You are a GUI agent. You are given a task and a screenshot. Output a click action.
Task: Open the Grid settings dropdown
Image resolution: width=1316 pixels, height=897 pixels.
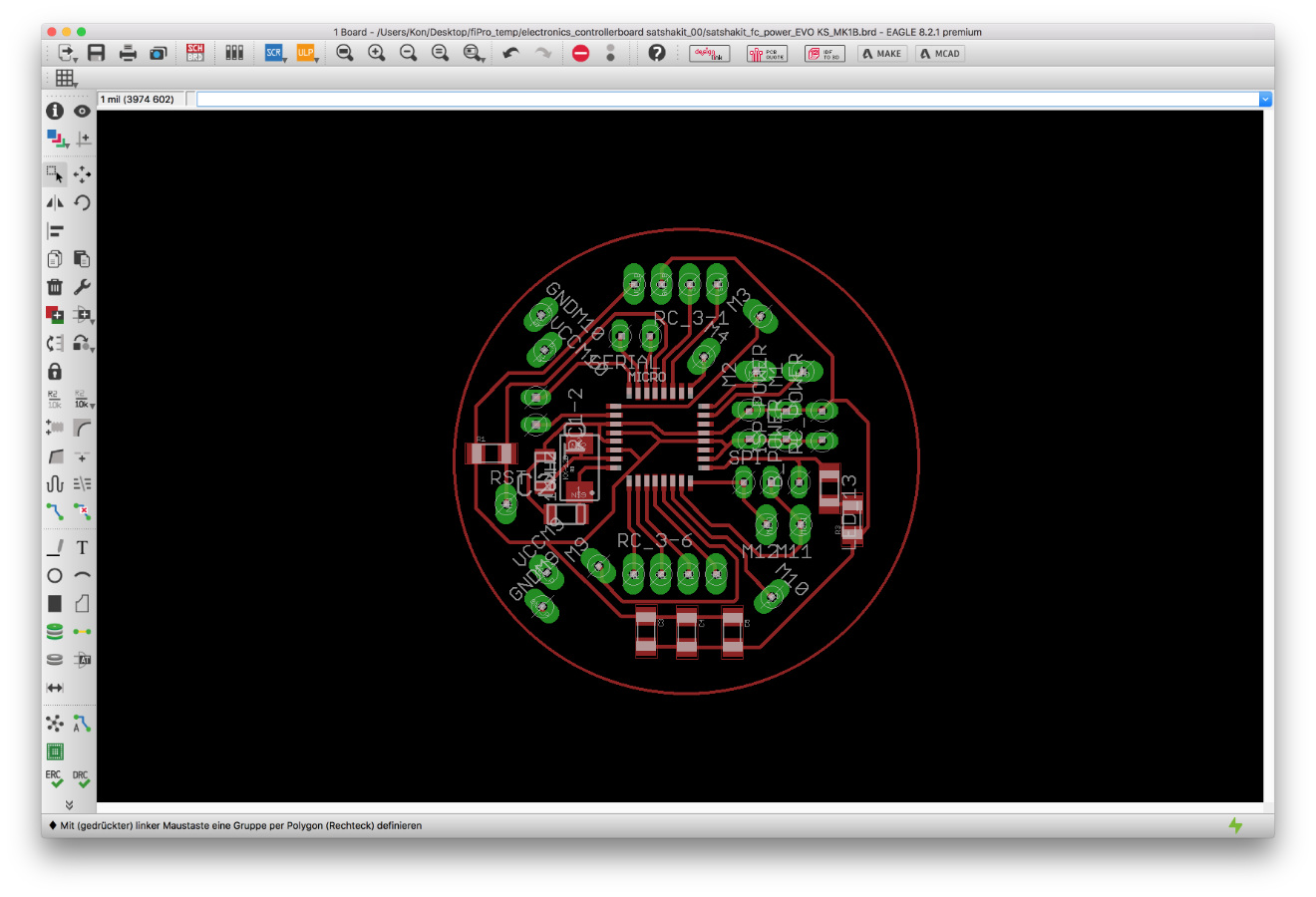(x=67, y=78)
